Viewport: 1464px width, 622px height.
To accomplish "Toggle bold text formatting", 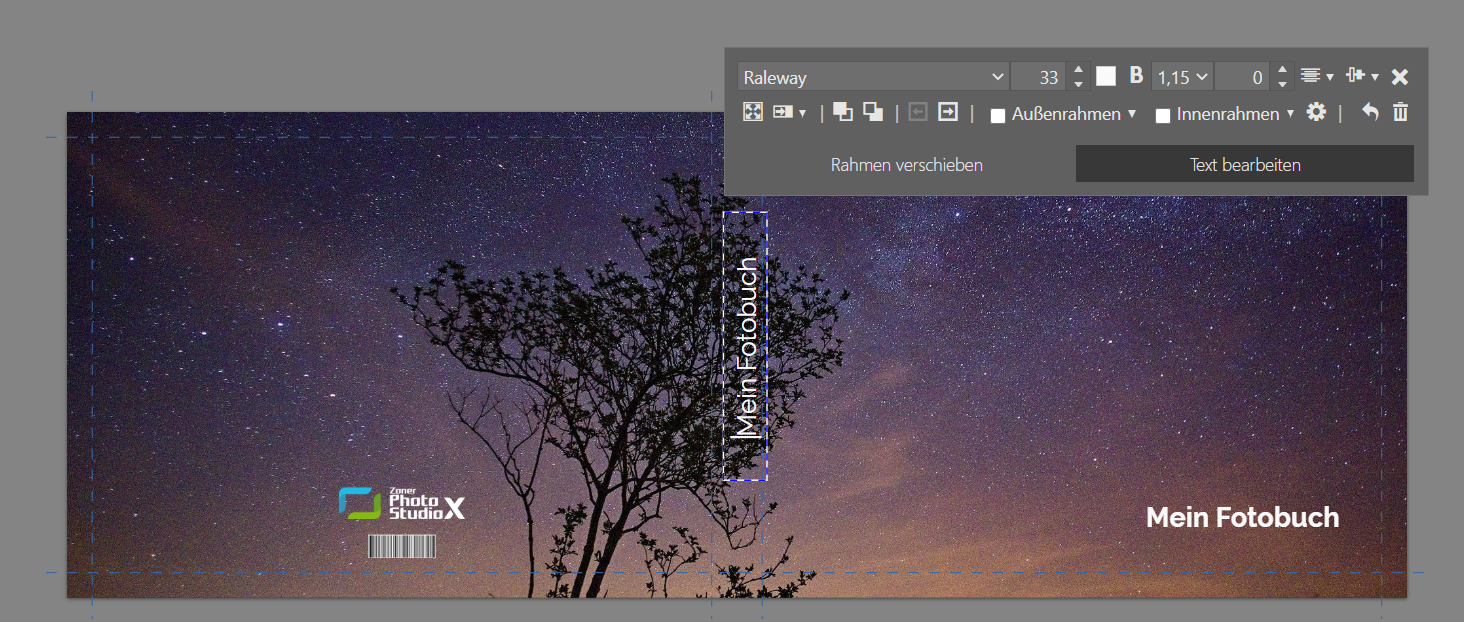I will click(1136, 76).
